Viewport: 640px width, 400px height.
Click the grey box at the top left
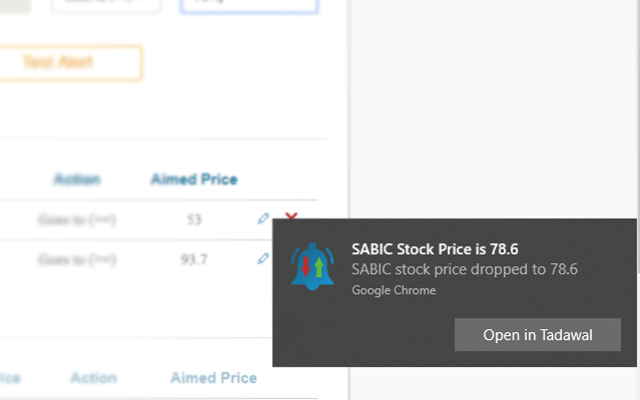[14, 6]
